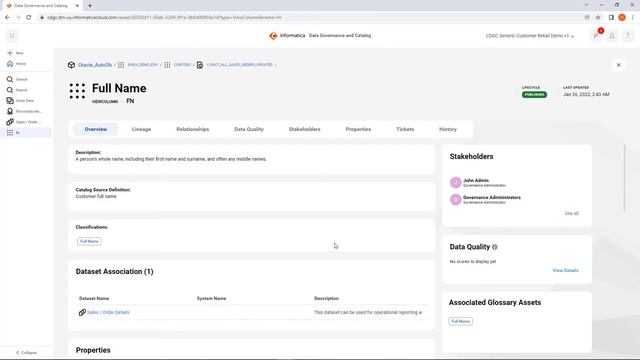Image resolution: width=640 pixels, height=360 pixels.
Task: Open a new browser tab
Action: [x=90, y=6]
